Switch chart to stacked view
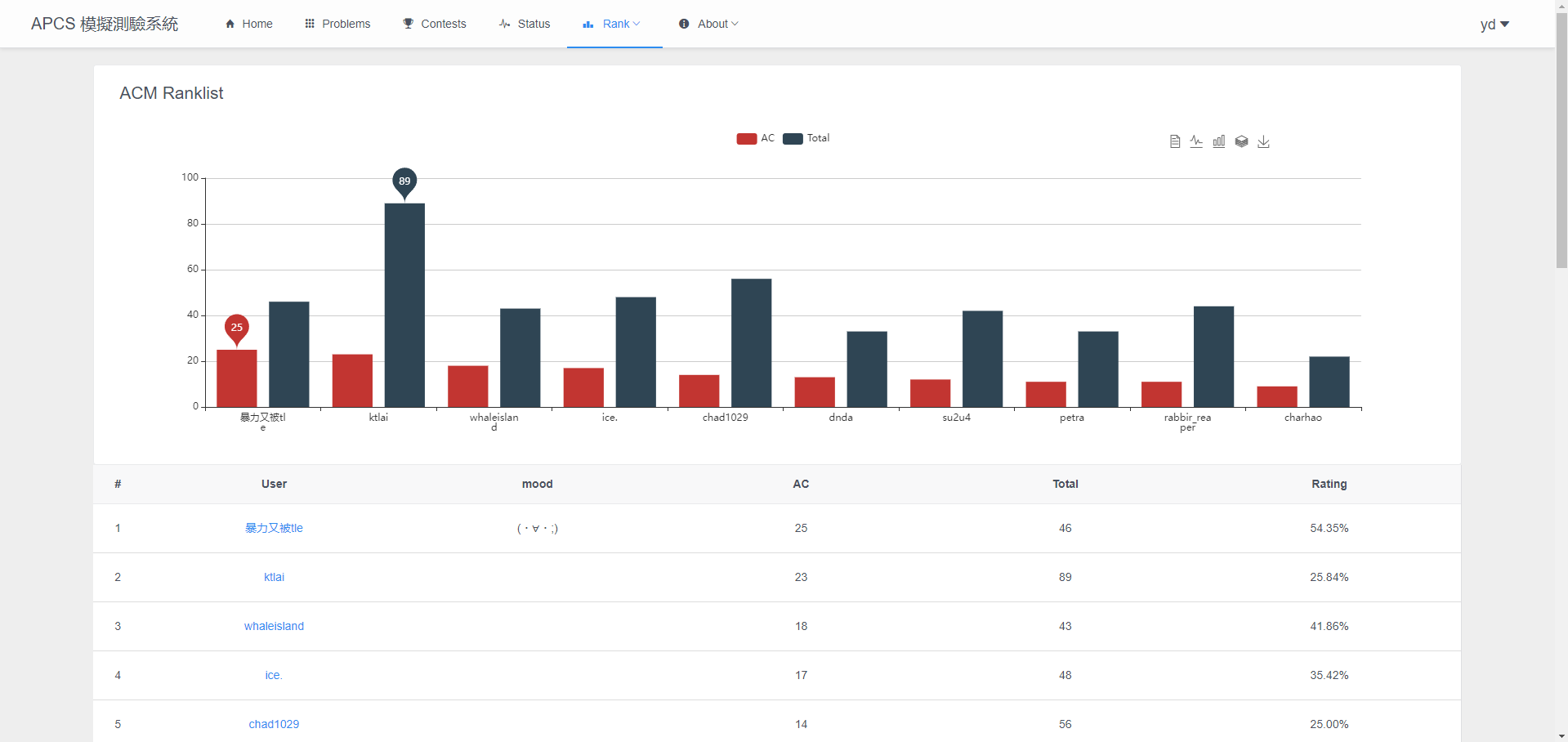Image resolution: width=1568 pixels, height=742 pixels. coord(1241,141)
